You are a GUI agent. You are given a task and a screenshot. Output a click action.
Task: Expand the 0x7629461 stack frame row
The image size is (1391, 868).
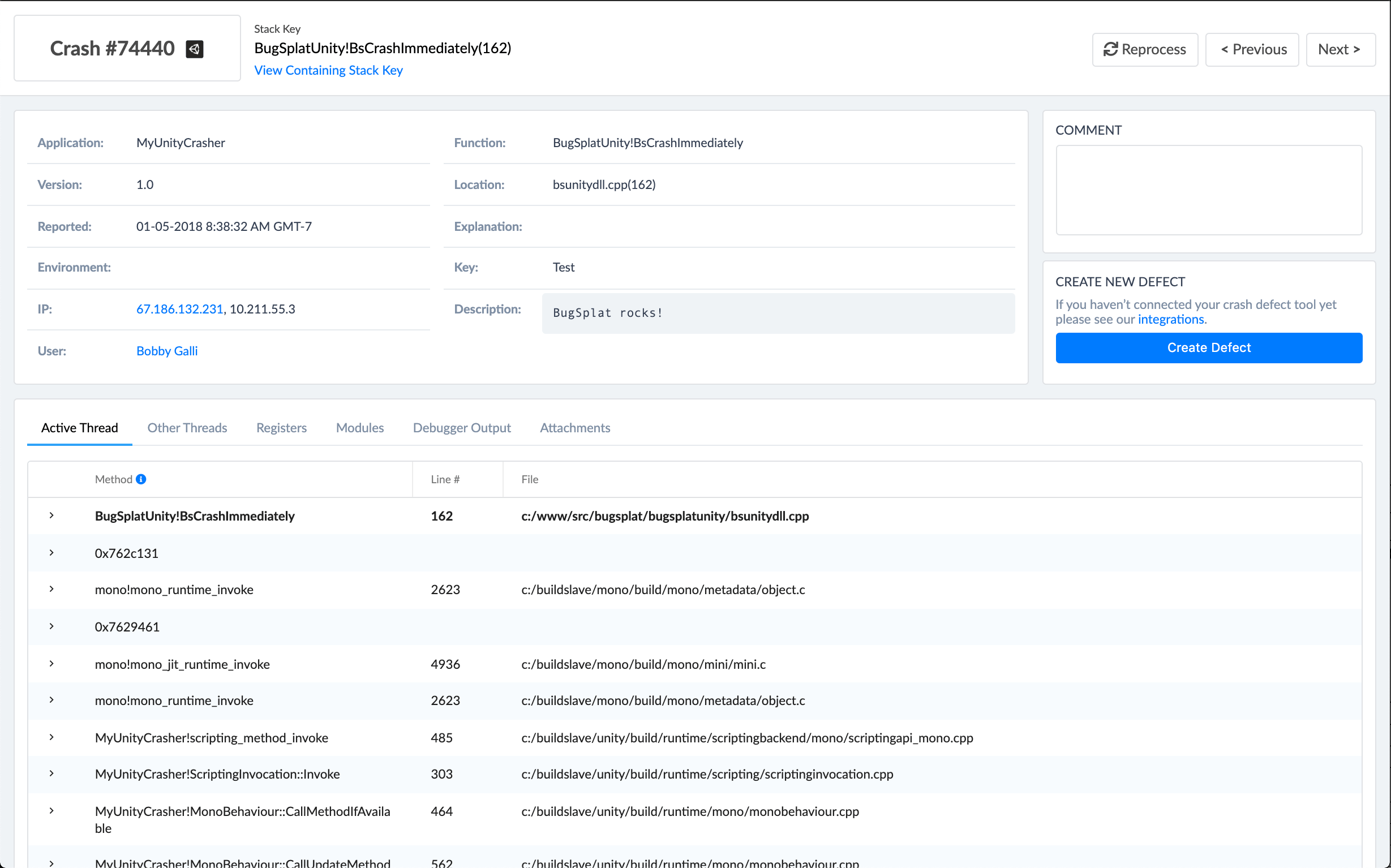(x=51, y=626)
